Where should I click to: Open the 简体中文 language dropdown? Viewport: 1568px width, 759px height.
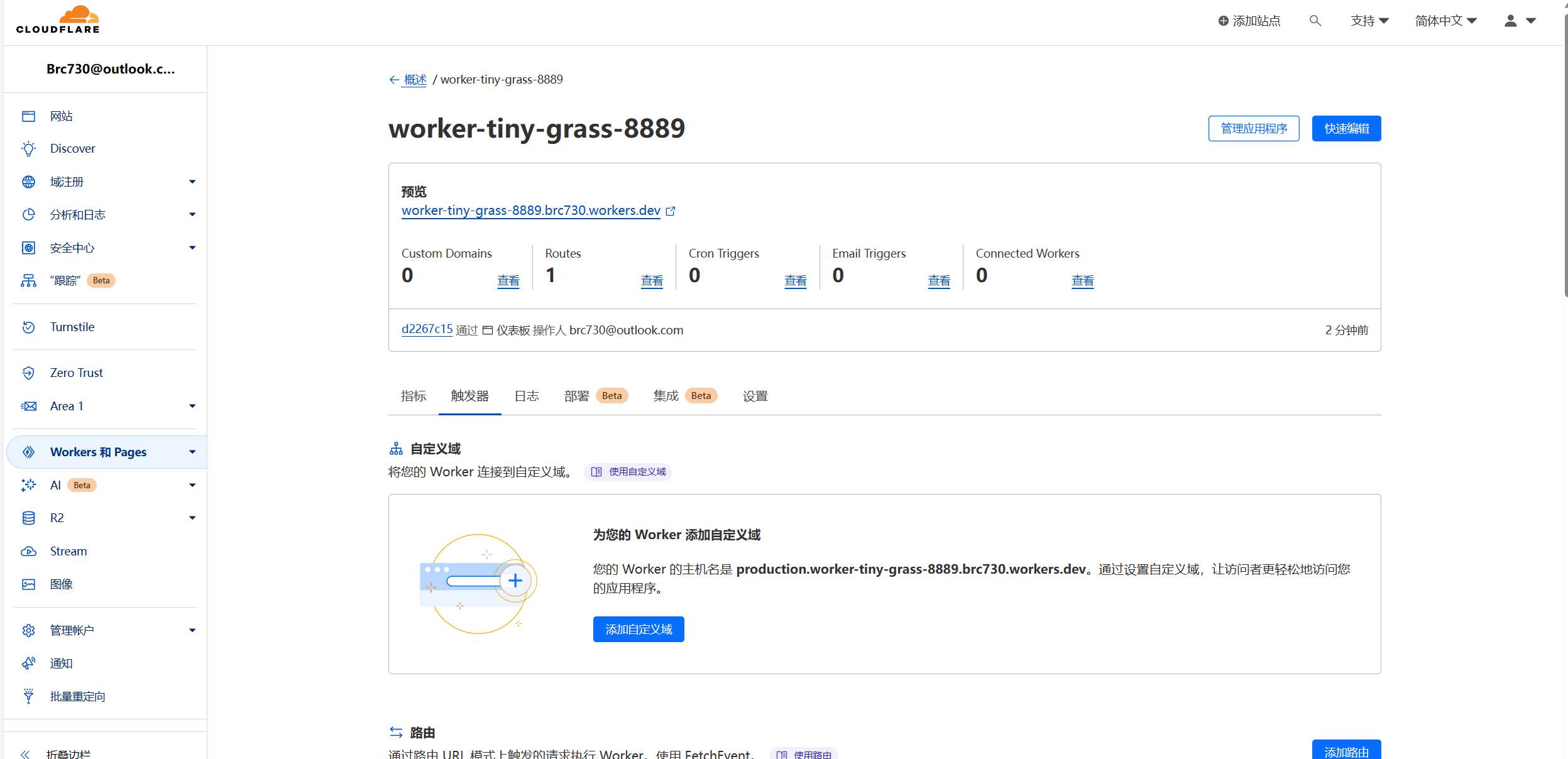click(x=1445, y=21)
